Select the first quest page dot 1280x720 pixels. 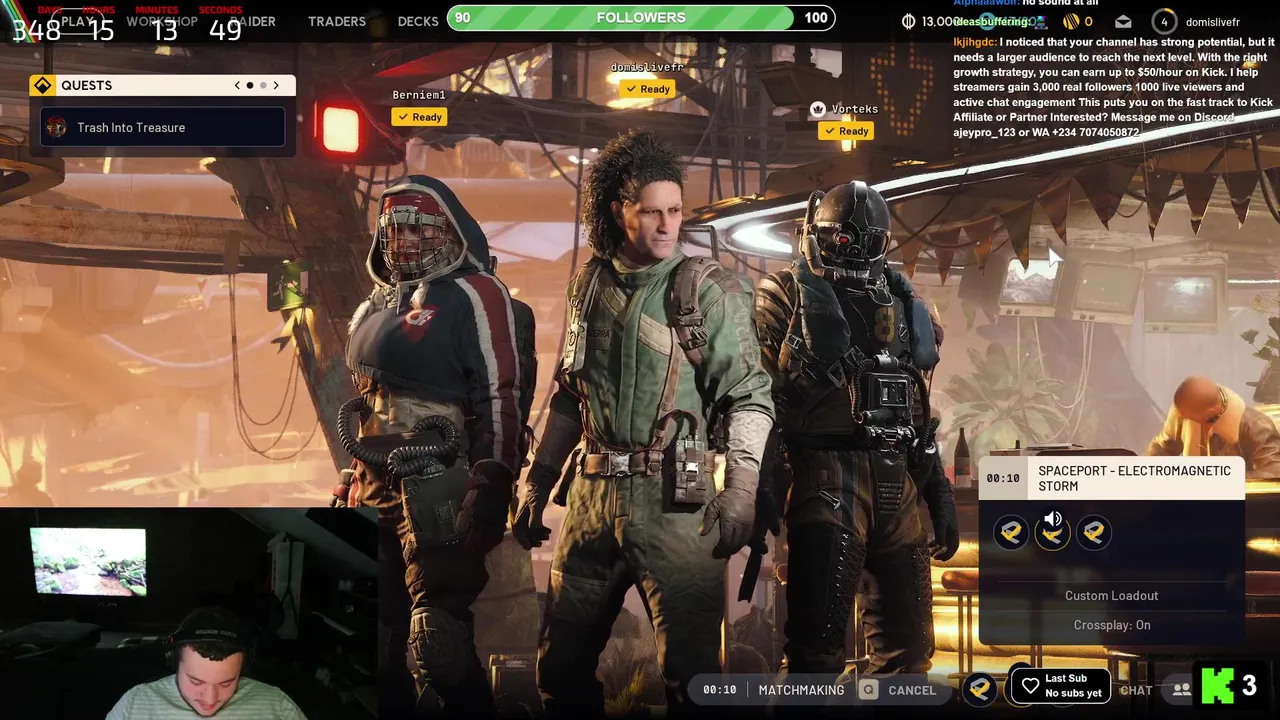pyautogui.click(x=250, y=85)
